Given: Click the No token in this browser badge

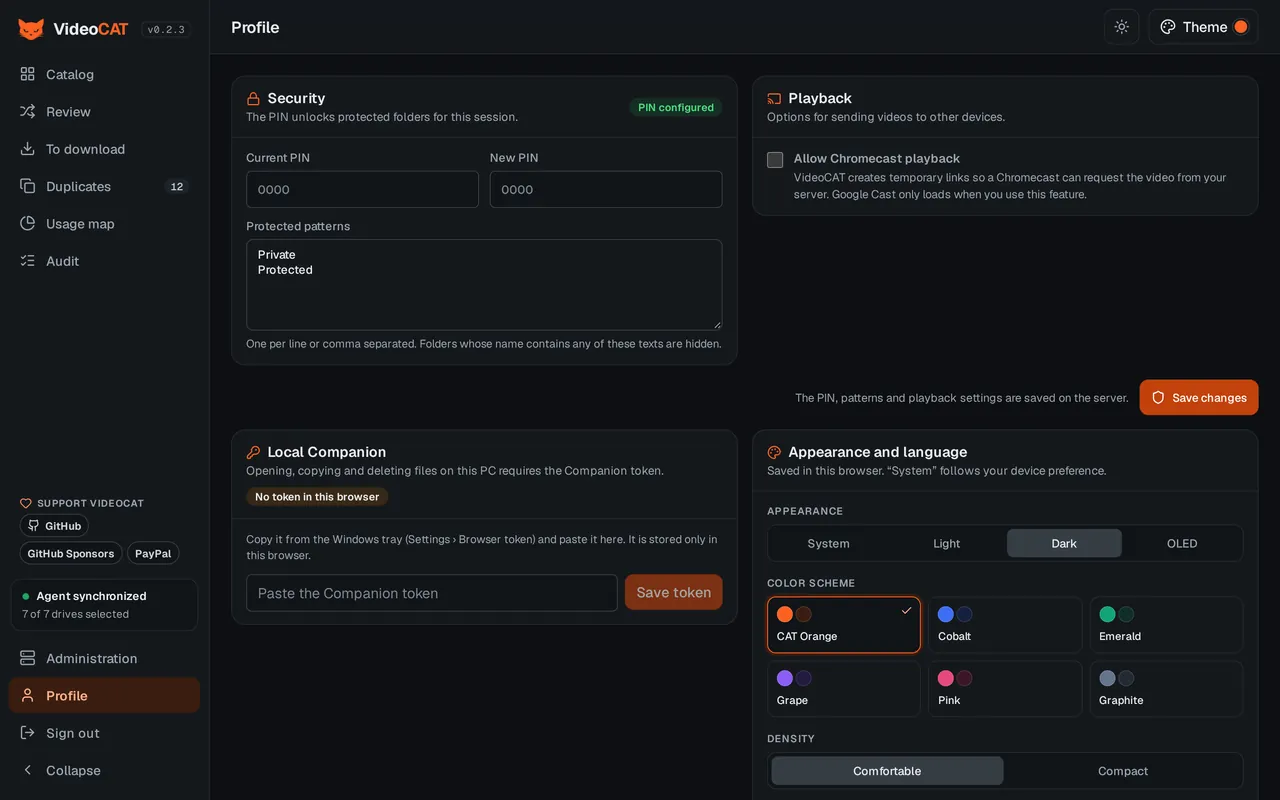Looking at the screenshot, I should (317, 497).
